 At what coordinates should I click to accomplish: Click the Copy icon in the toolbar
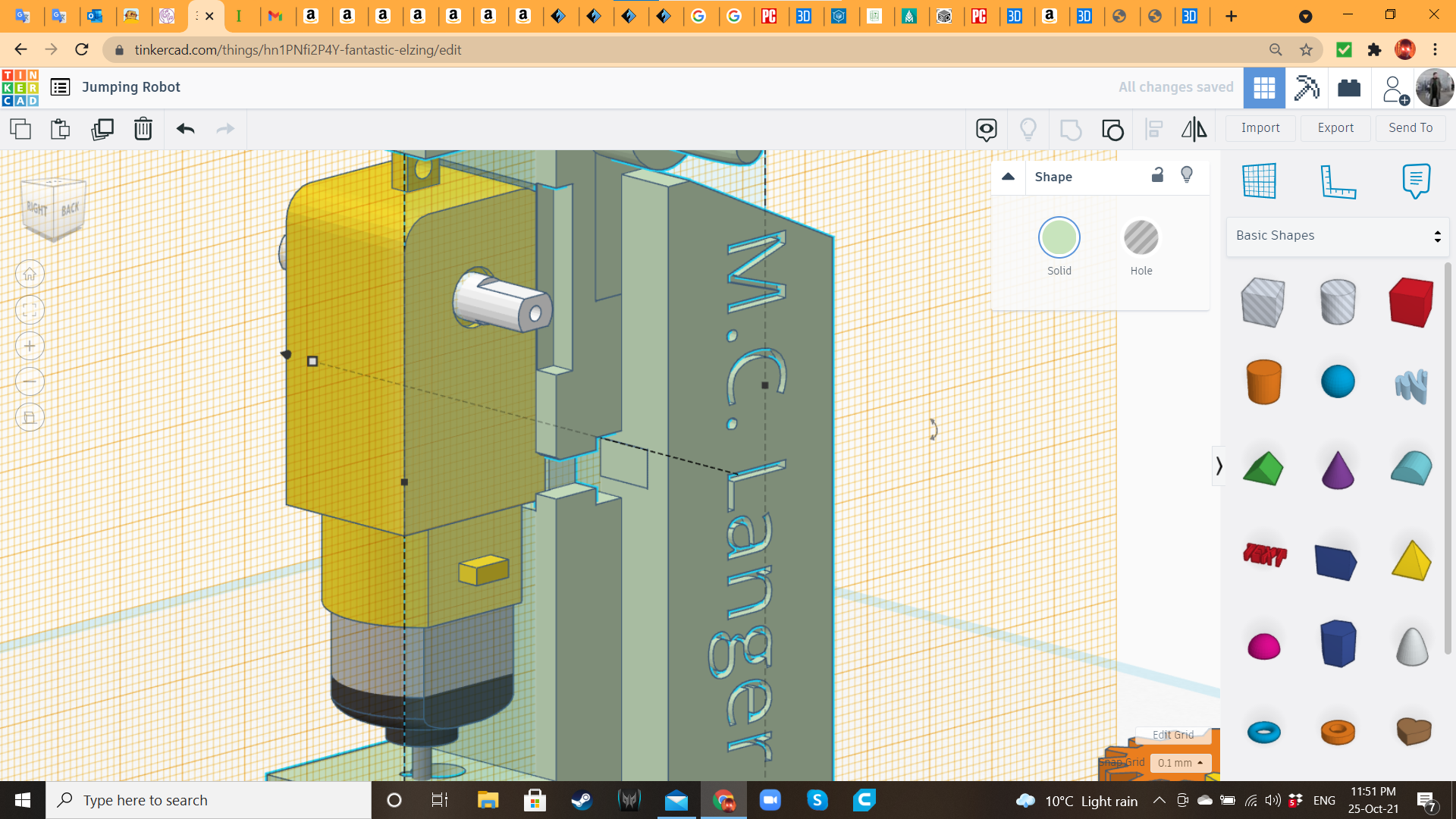pyautogui.click(x=20, y=129)
